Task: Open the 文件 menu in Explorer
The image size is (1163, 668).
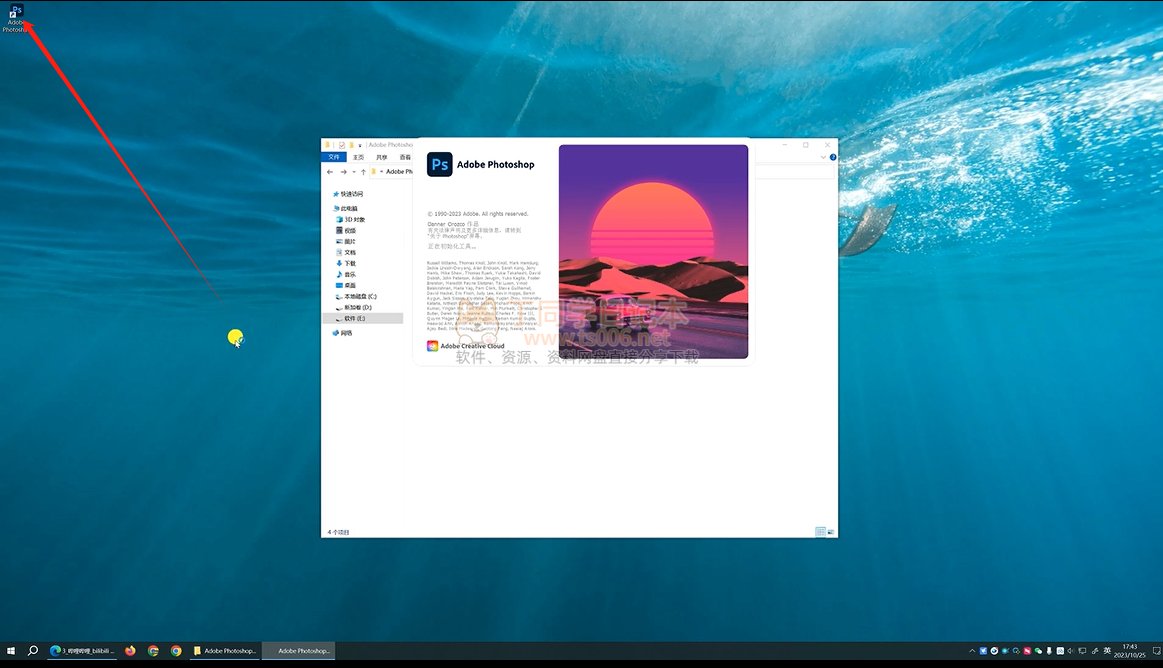Action: click(335, 157)
